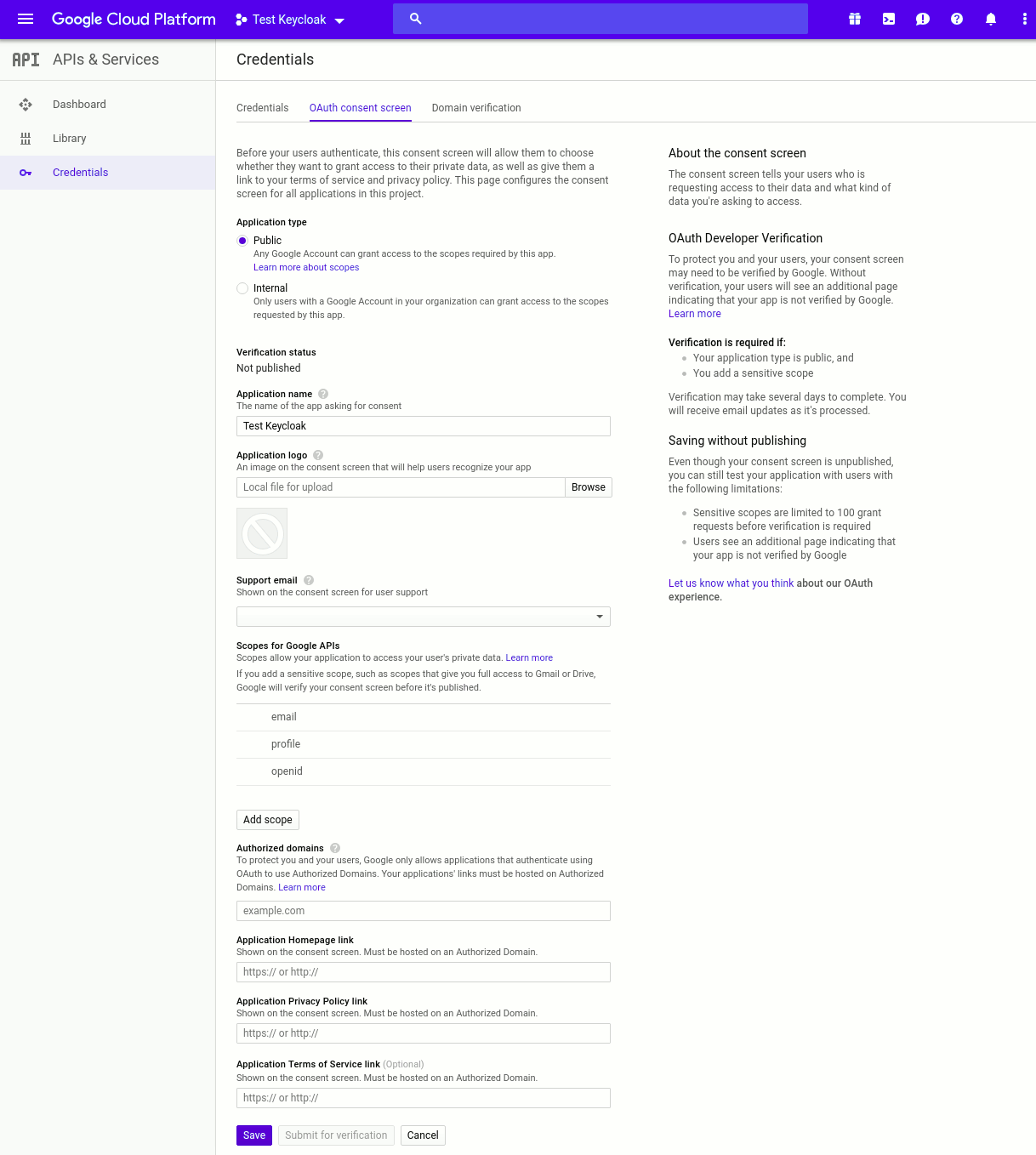Click the three-dot more options icon
This screenshot has width=1036, height=1155.
coord(1024,19)
